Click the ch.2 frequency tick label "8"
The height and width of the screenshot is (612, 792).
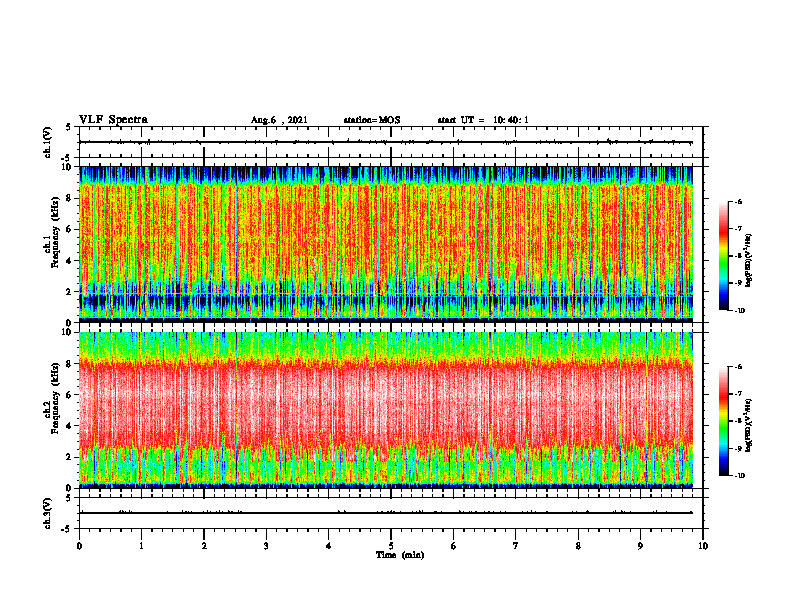(x=70, y=364)
